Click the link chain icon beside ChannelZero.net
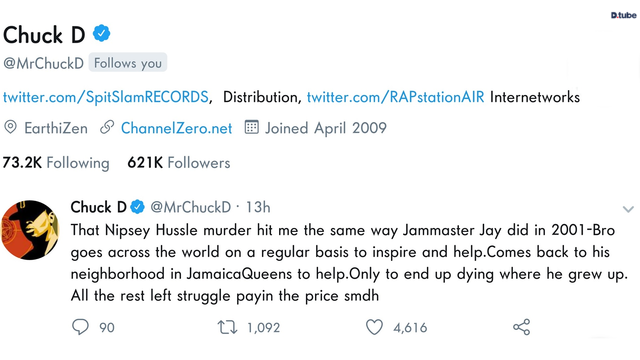This screenshot has width=640, height=360. click(107, 127)
